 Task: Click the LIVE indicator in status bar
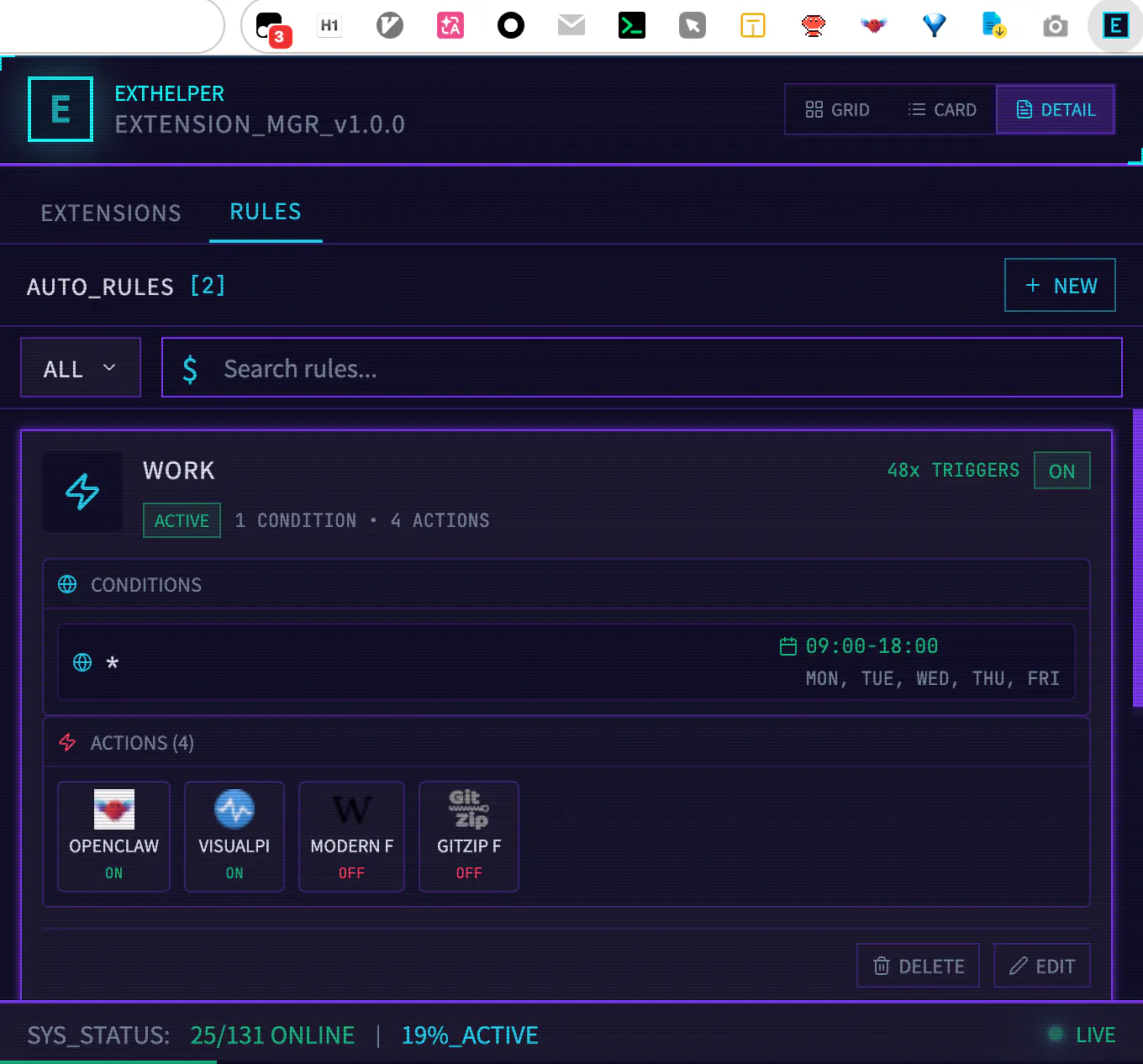[x=1082, y=1035]
